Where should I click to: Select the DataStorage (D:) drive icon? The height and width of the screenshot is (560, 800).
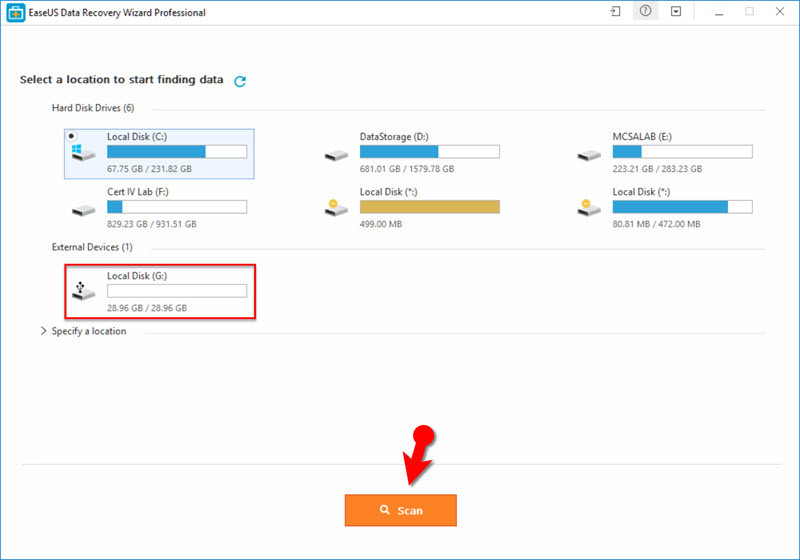[336, 155]
